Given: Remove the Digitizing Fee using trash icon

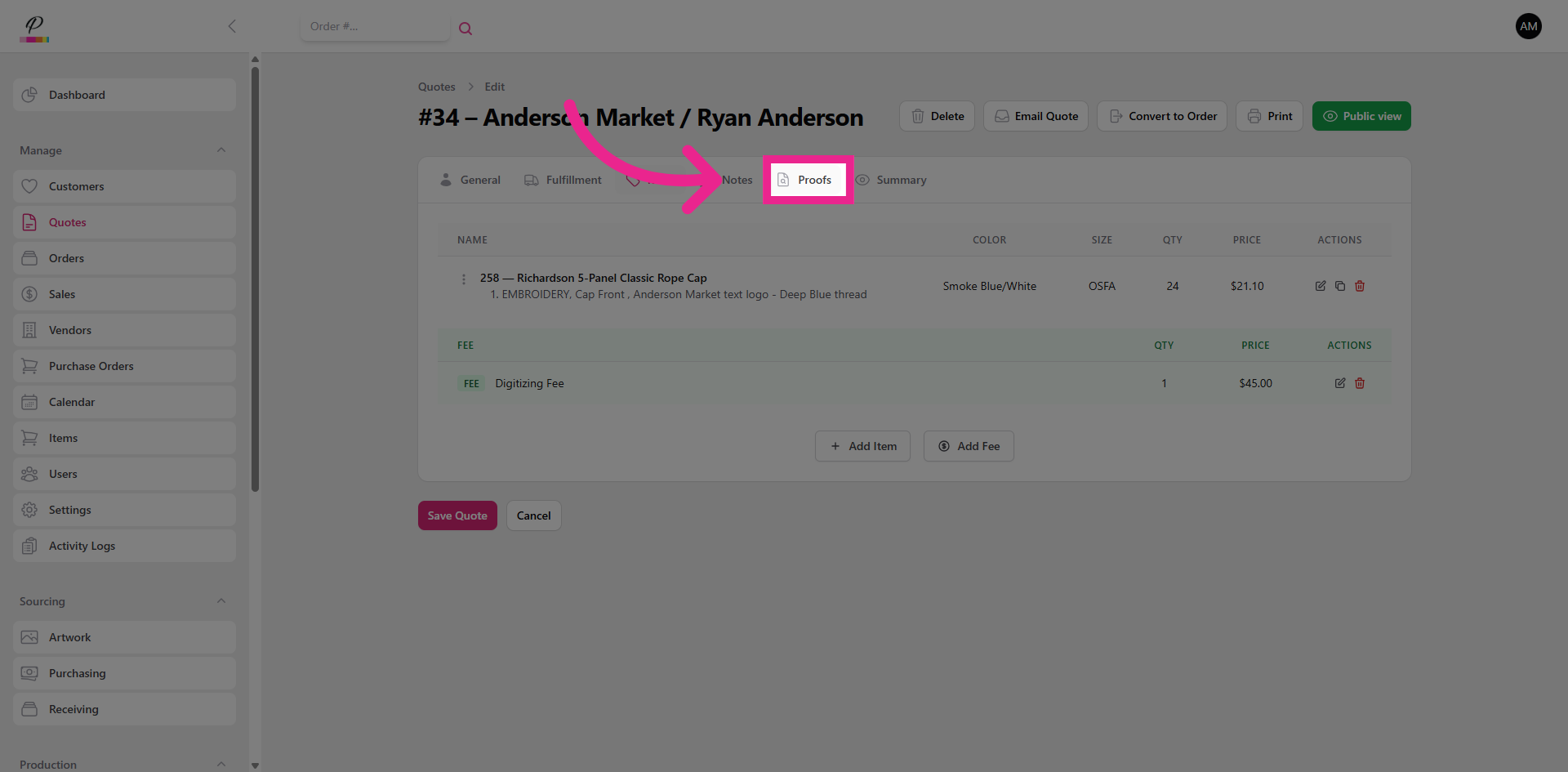Looking at the screenshot, I should click(1360, 383).
